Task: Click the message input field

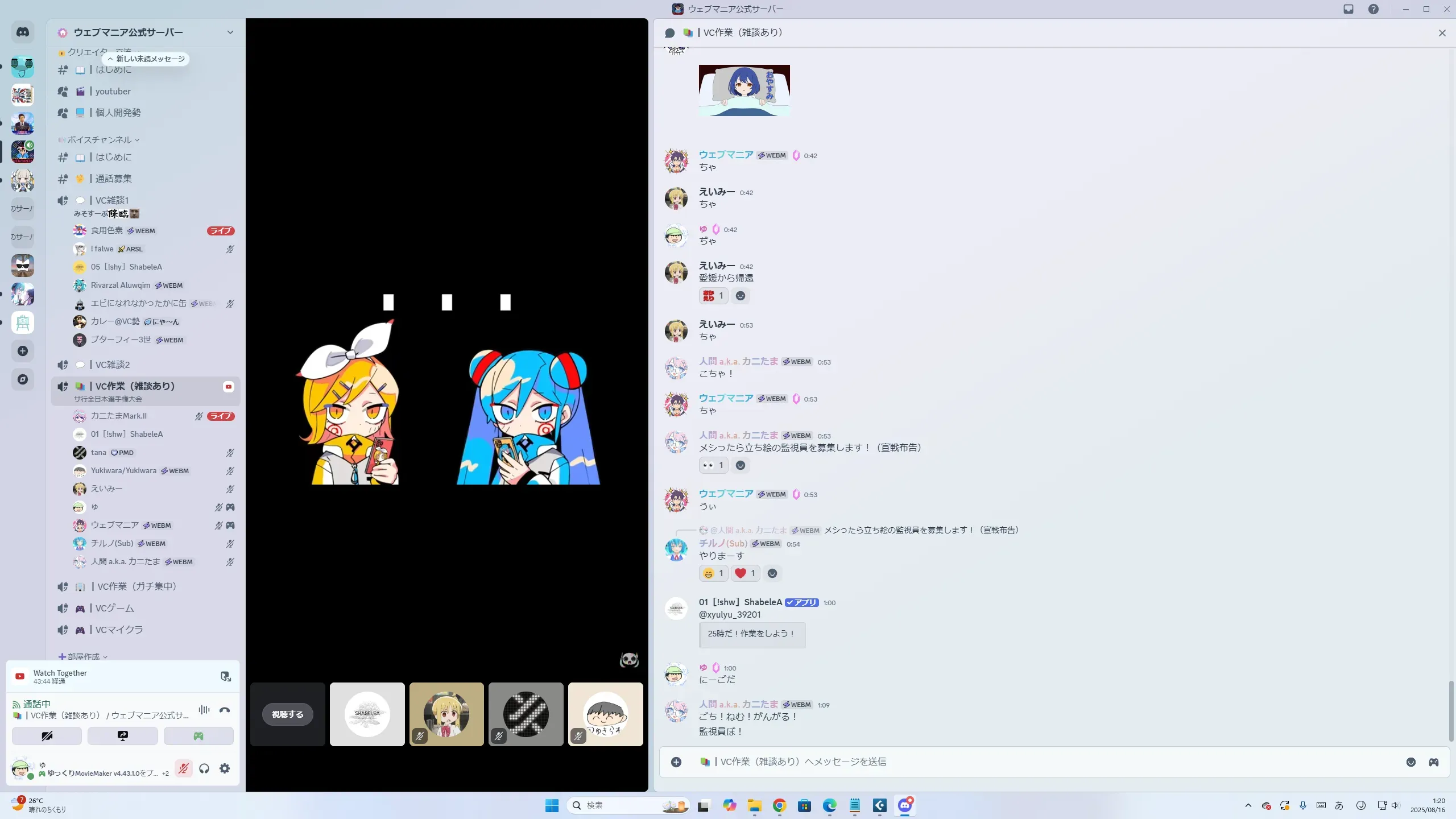Action: (x=1024, y=762)
